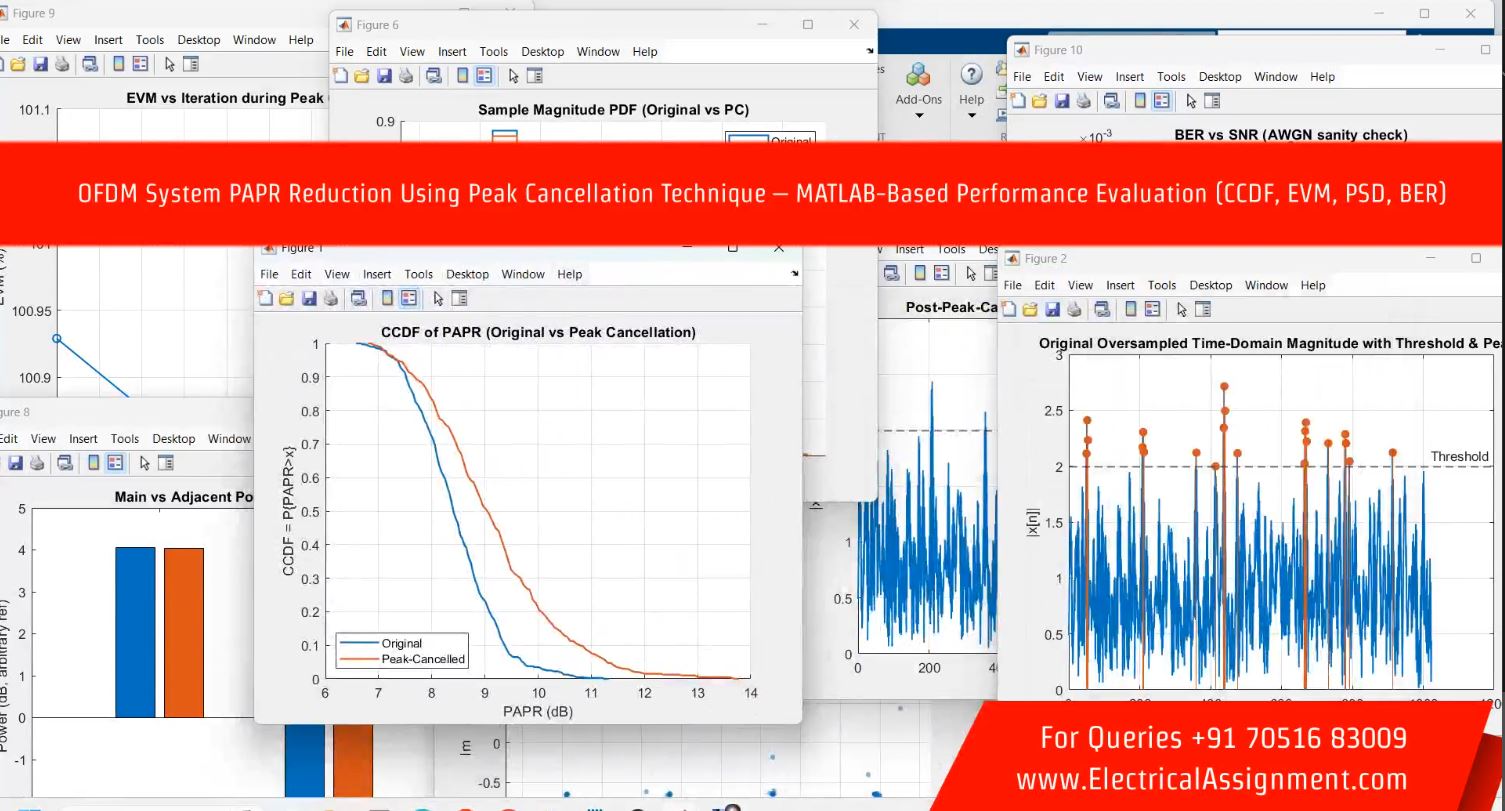Viewport: 1505px width, 811px height.
Task: Click Print icon in Figure 9 toolbar
Action: click(62, 64)
